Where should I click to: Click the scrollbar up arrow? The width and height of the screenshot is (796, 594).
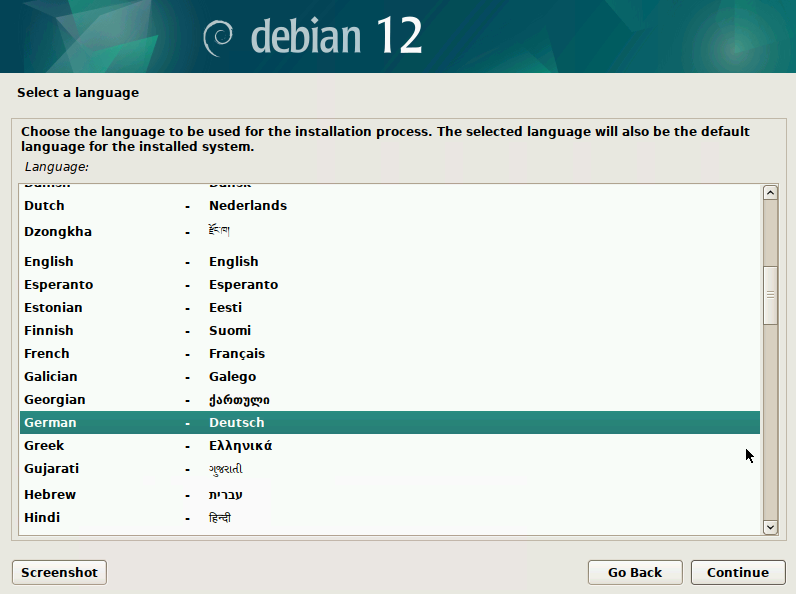(x=770, y=192)
